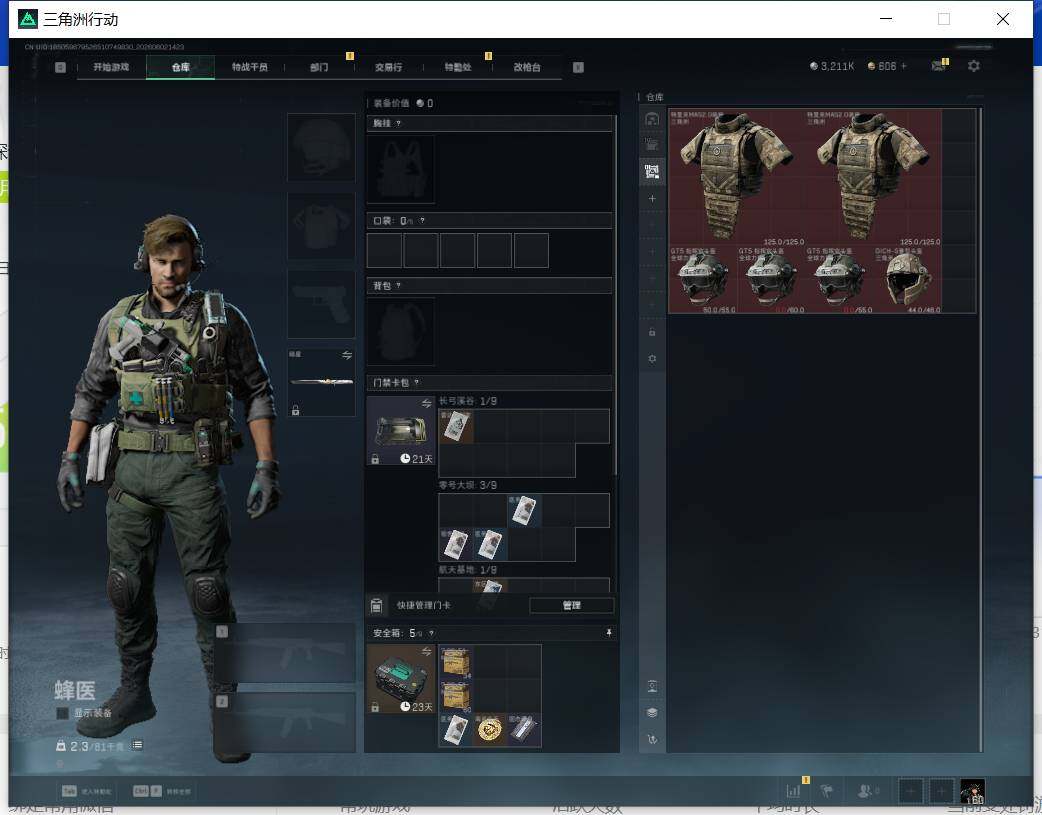Select the 仓库 tab
Viewport: 1042px width, 815px height.
click(181, 67)
